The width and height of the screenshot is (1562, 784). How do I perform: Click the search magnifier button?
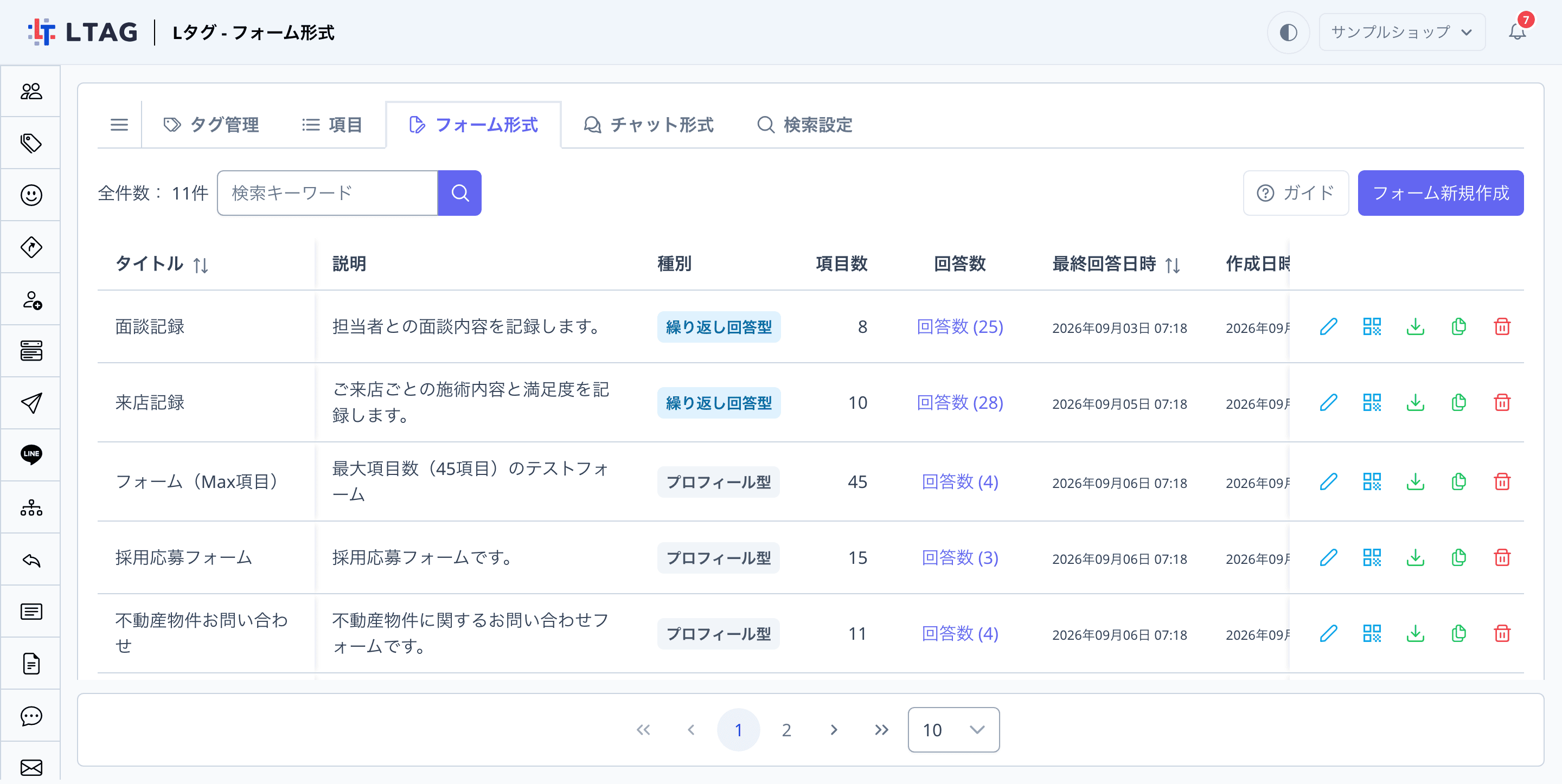(459, 193)
